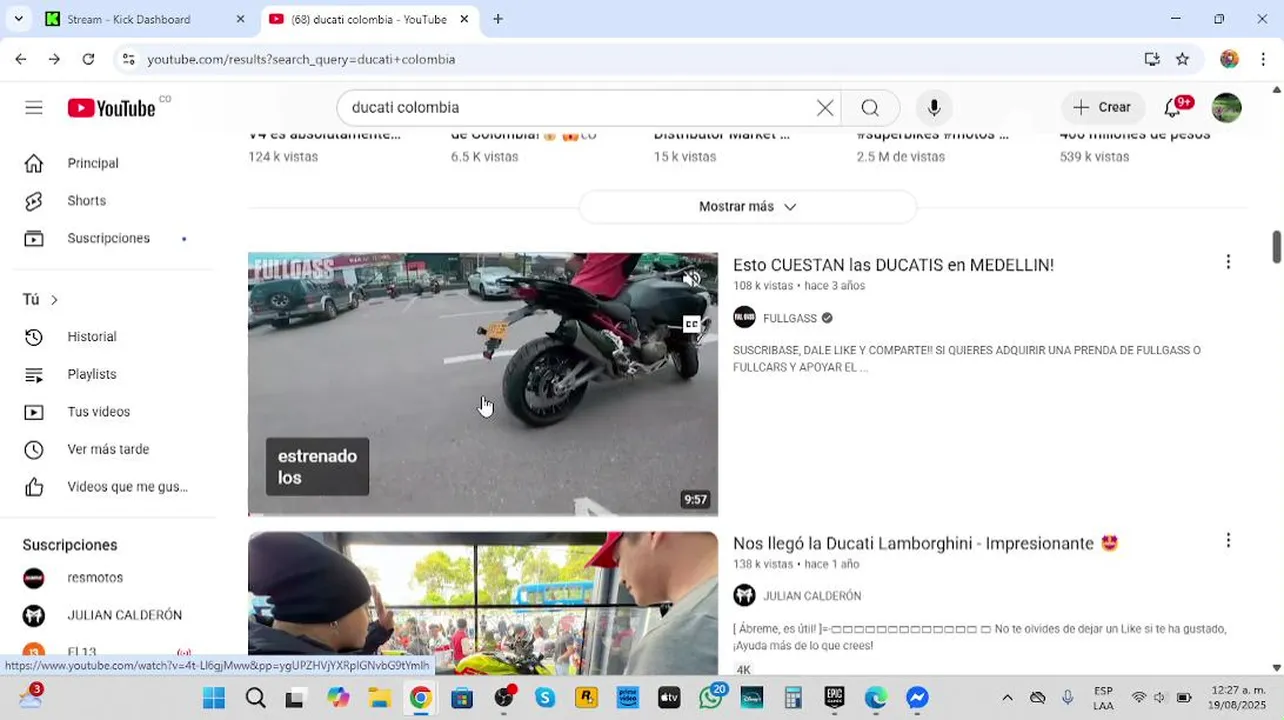Open Epic Games launcher from taskbar
The width and height of the screenshot is (1284, 720).
(834, 698)
